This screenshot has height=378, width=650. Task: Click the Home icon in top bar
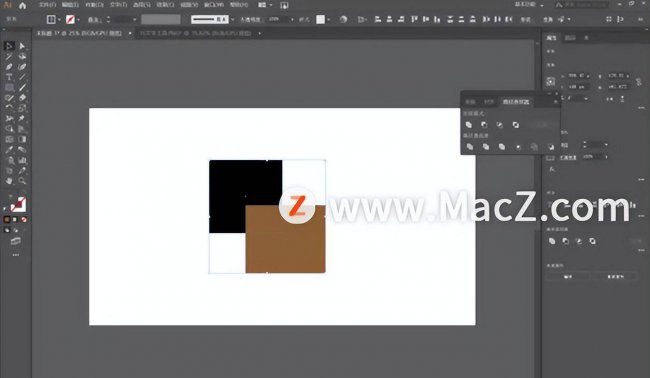(x=22, y=5)
